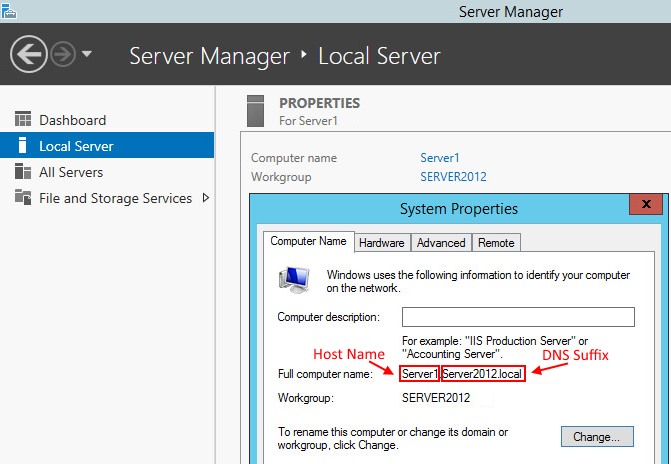The height and width of the screenshot is (464, 671).
Task: Click the Change... button
Action: (597, 437)
